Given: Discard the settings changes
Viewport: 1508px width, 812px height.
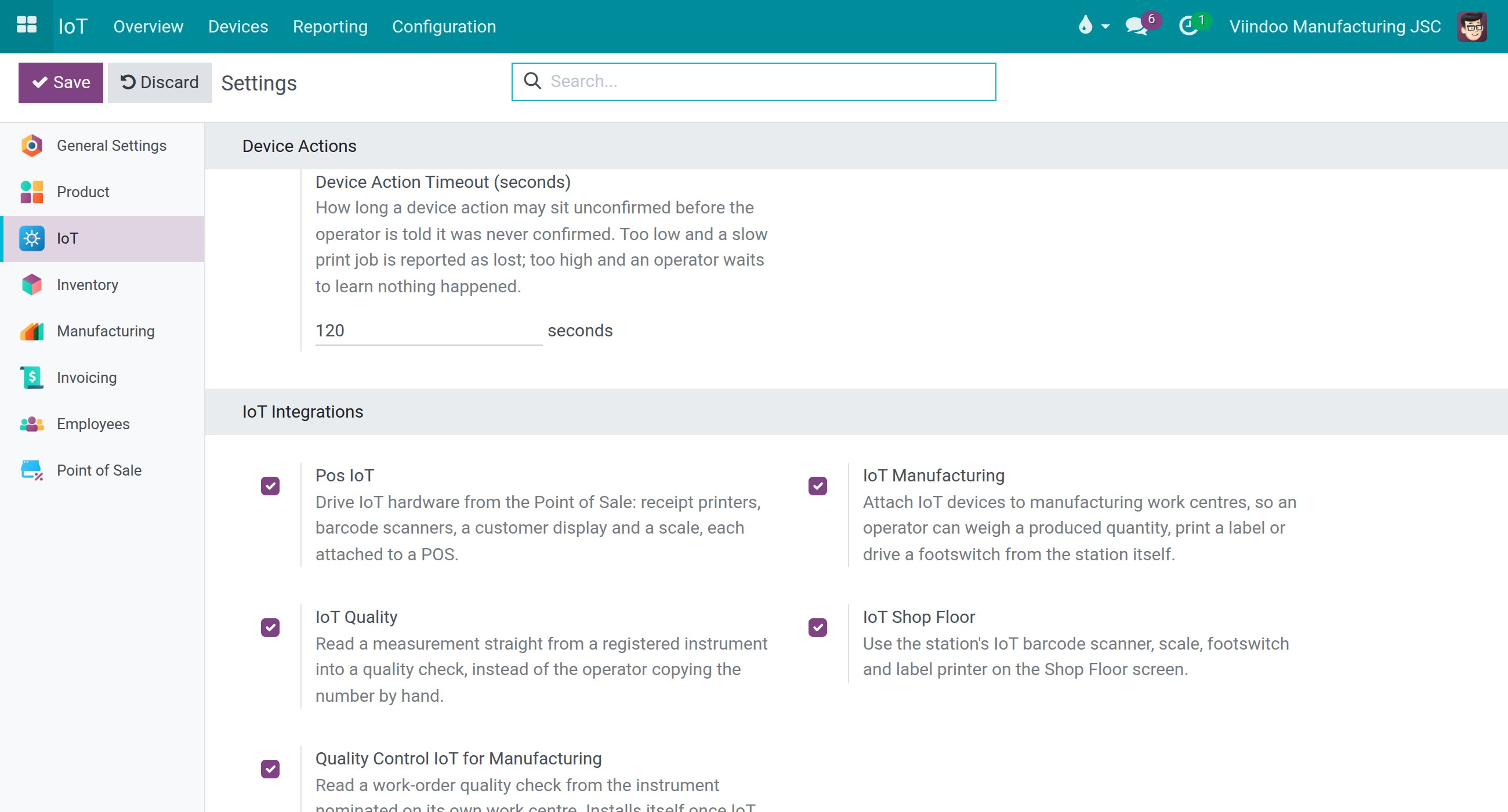Looking at the screenshot, I should [160, 82].
